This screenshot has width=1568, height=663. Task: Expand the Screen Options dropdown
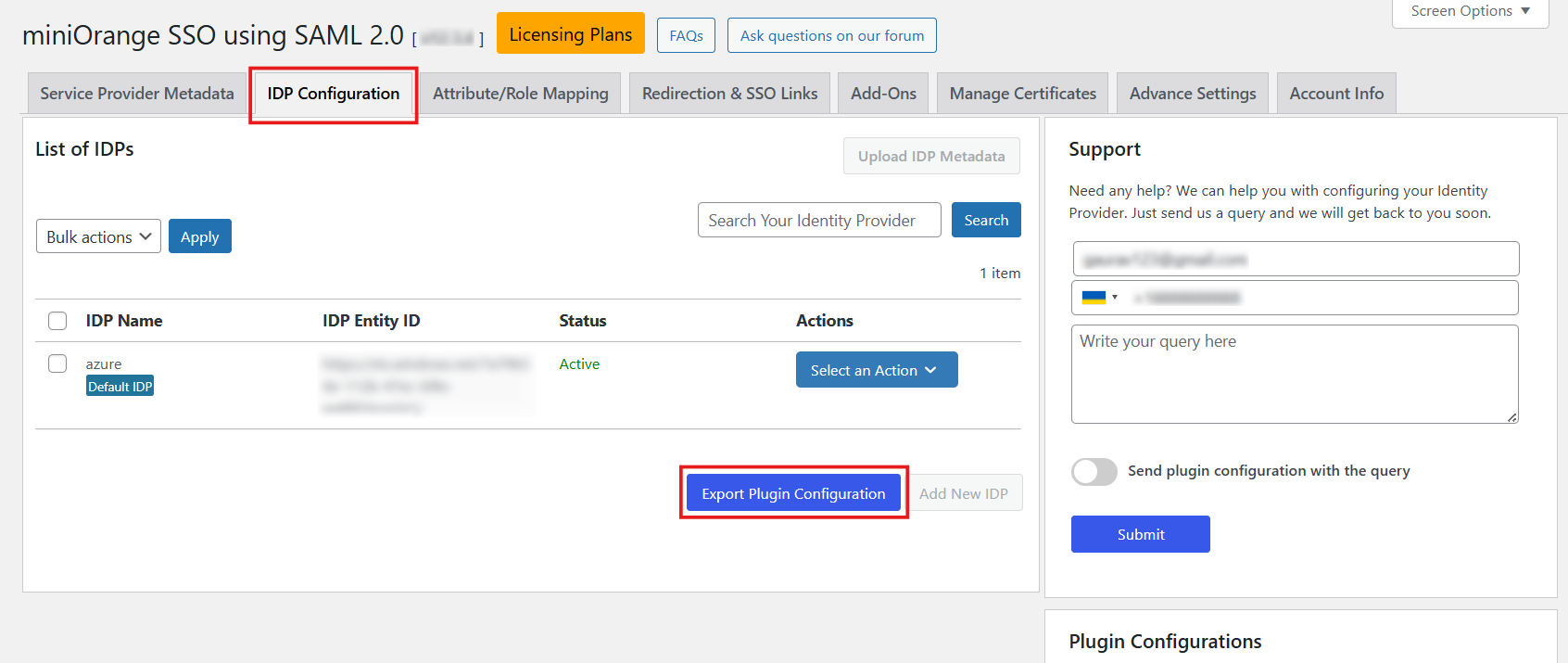(1471, 12)
